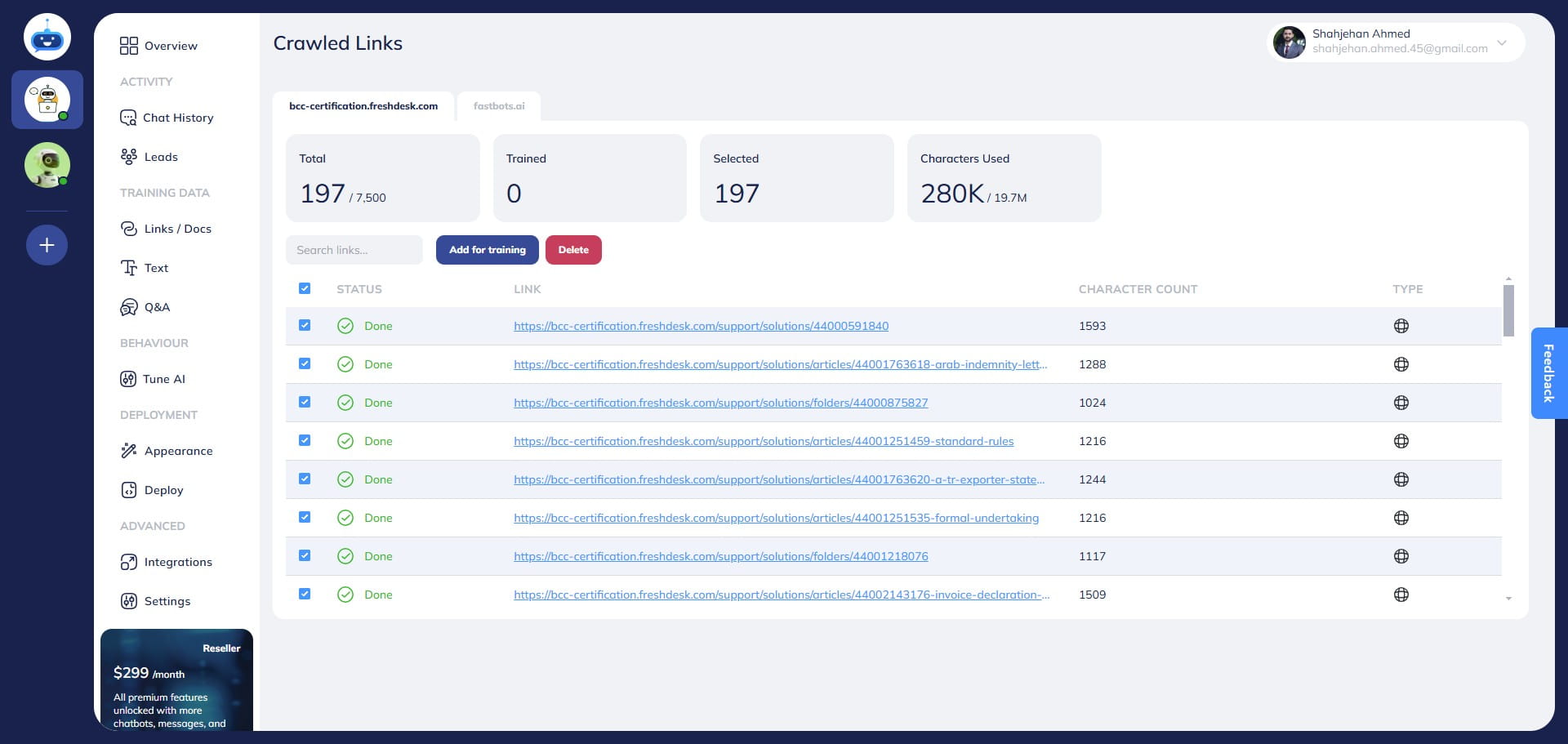Click globe type icon for formal-undertaking row

[x=1401, y=518]
